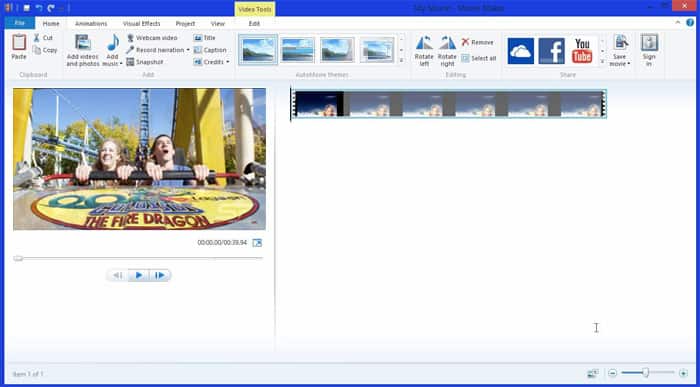Click the roller coaster video preview

[x=139, y=159]
